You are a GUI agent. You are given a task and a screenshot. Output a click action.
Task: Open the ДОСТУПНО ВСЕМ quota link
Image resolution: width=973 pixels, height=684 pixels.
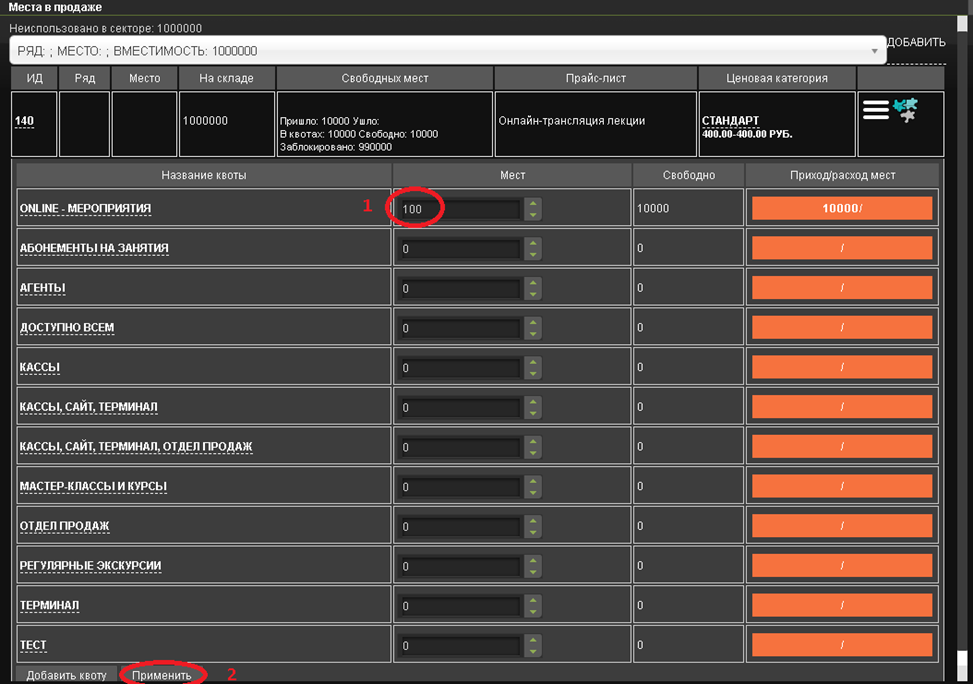73,328
